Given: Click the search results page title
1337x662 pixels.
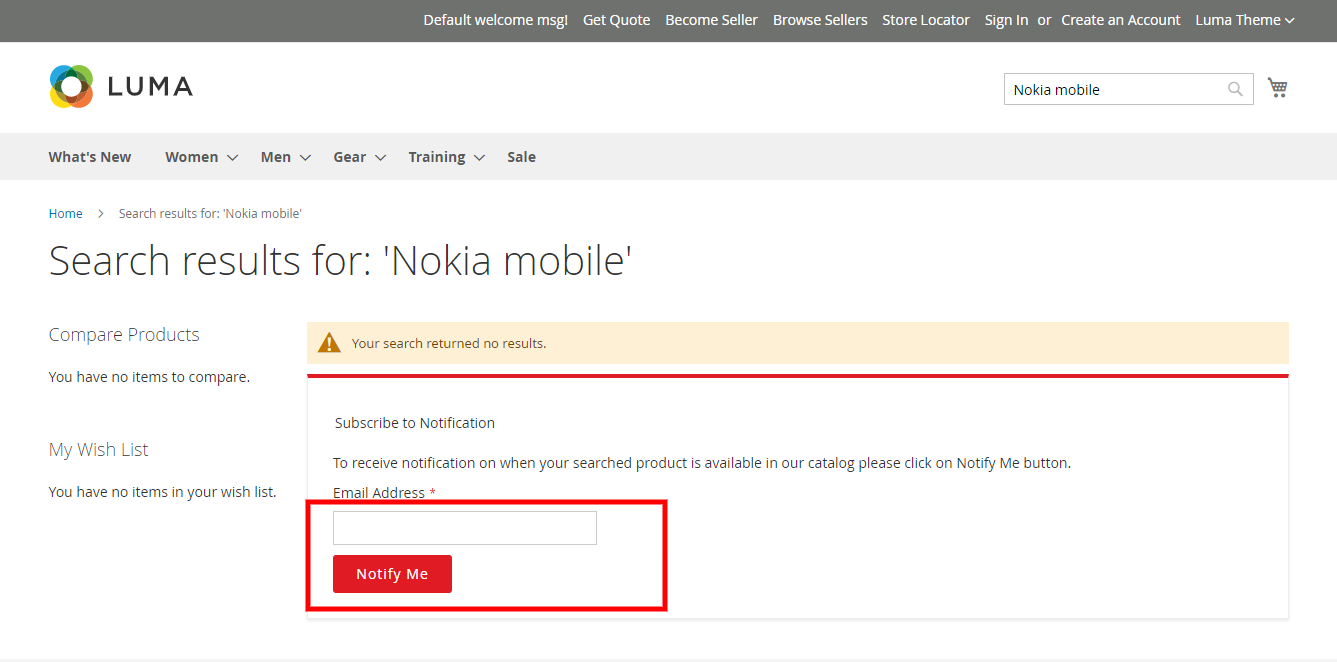Looking at the screenshot, I should 341,261.
